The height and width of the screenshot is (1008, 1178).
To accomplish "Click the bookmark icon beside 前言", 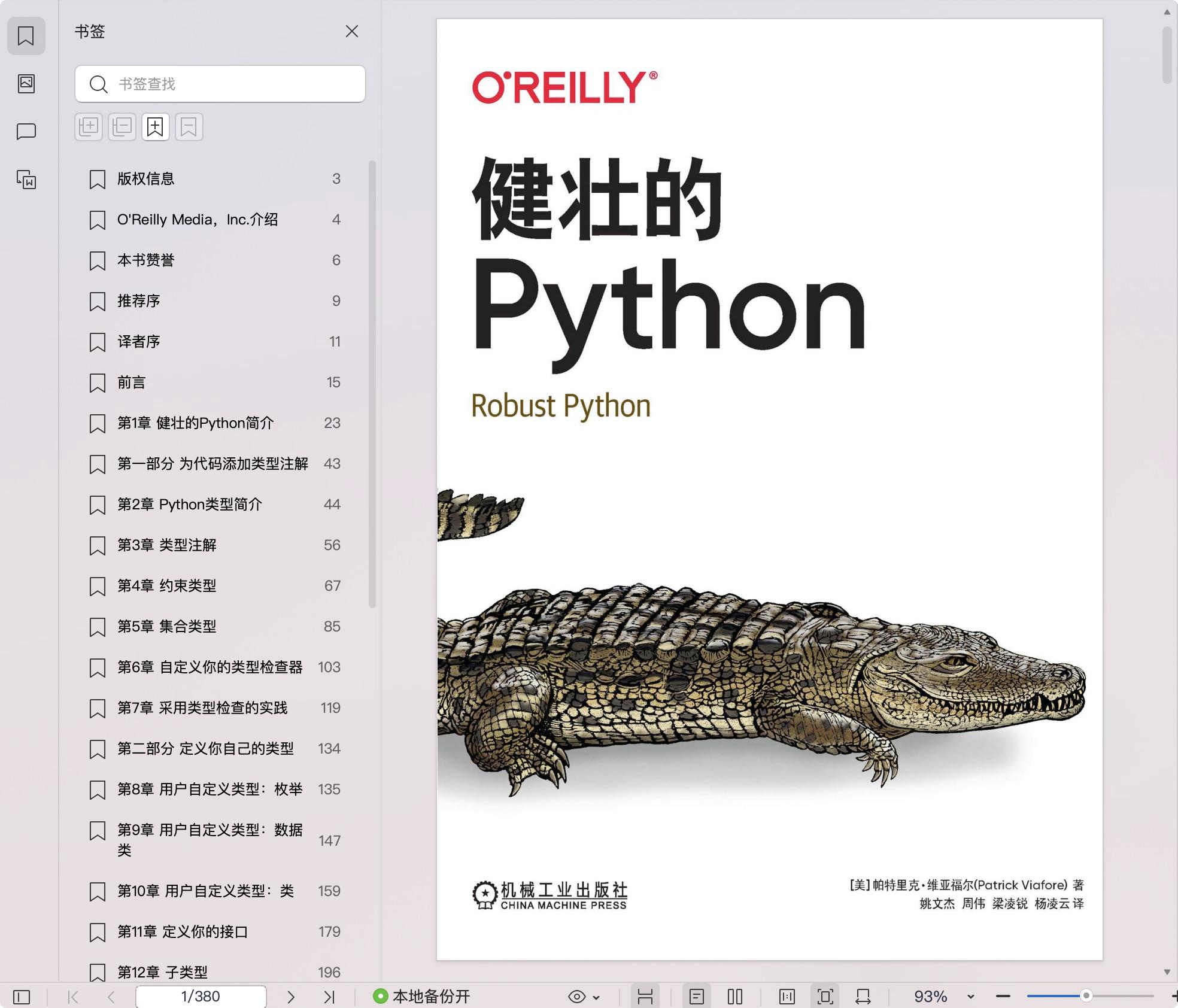I will coord(98,382).
